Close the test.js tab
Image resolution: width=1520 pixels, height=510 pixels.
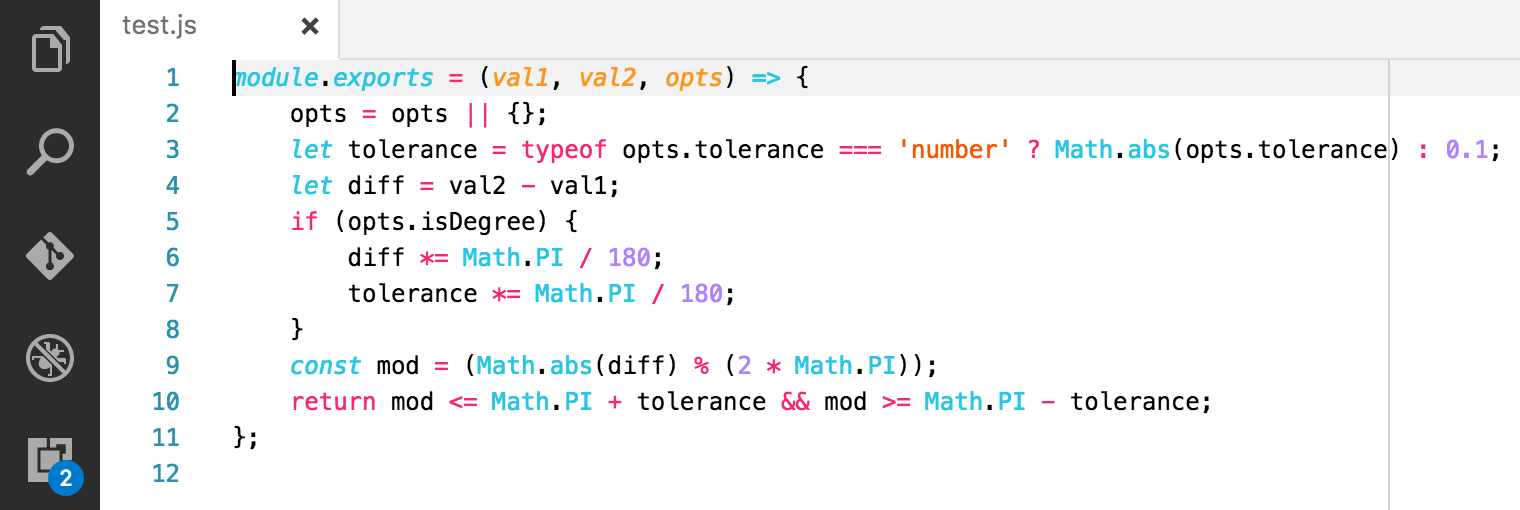click(310, 26)
